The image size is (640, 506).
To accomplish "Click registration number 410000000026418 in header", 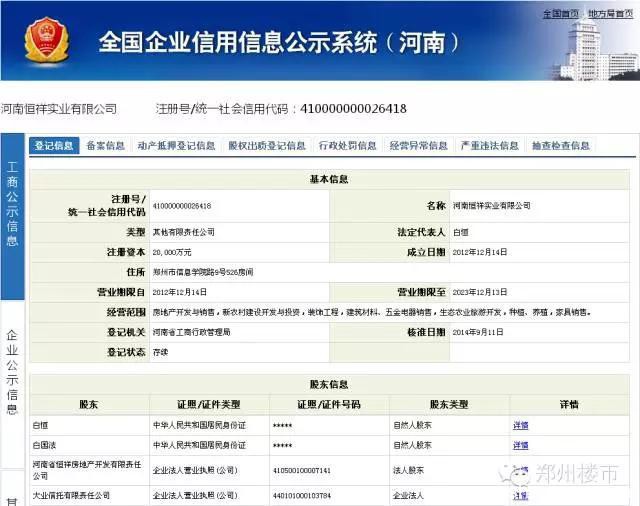I will pos(353,109).
